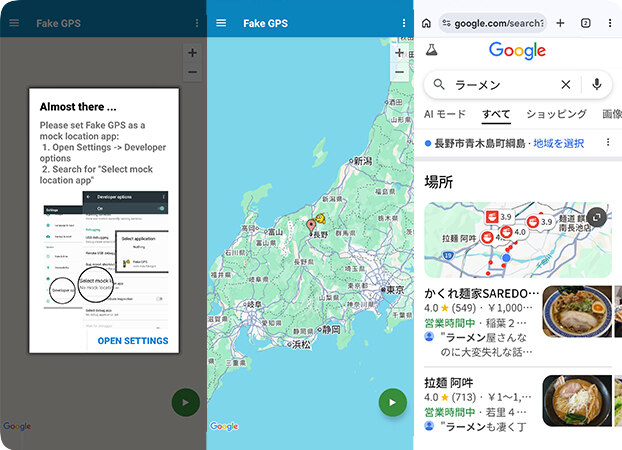Open Search Labs flask icon
Screen dimensions: 622x450
pyautogui.click(x=432, y=50)
